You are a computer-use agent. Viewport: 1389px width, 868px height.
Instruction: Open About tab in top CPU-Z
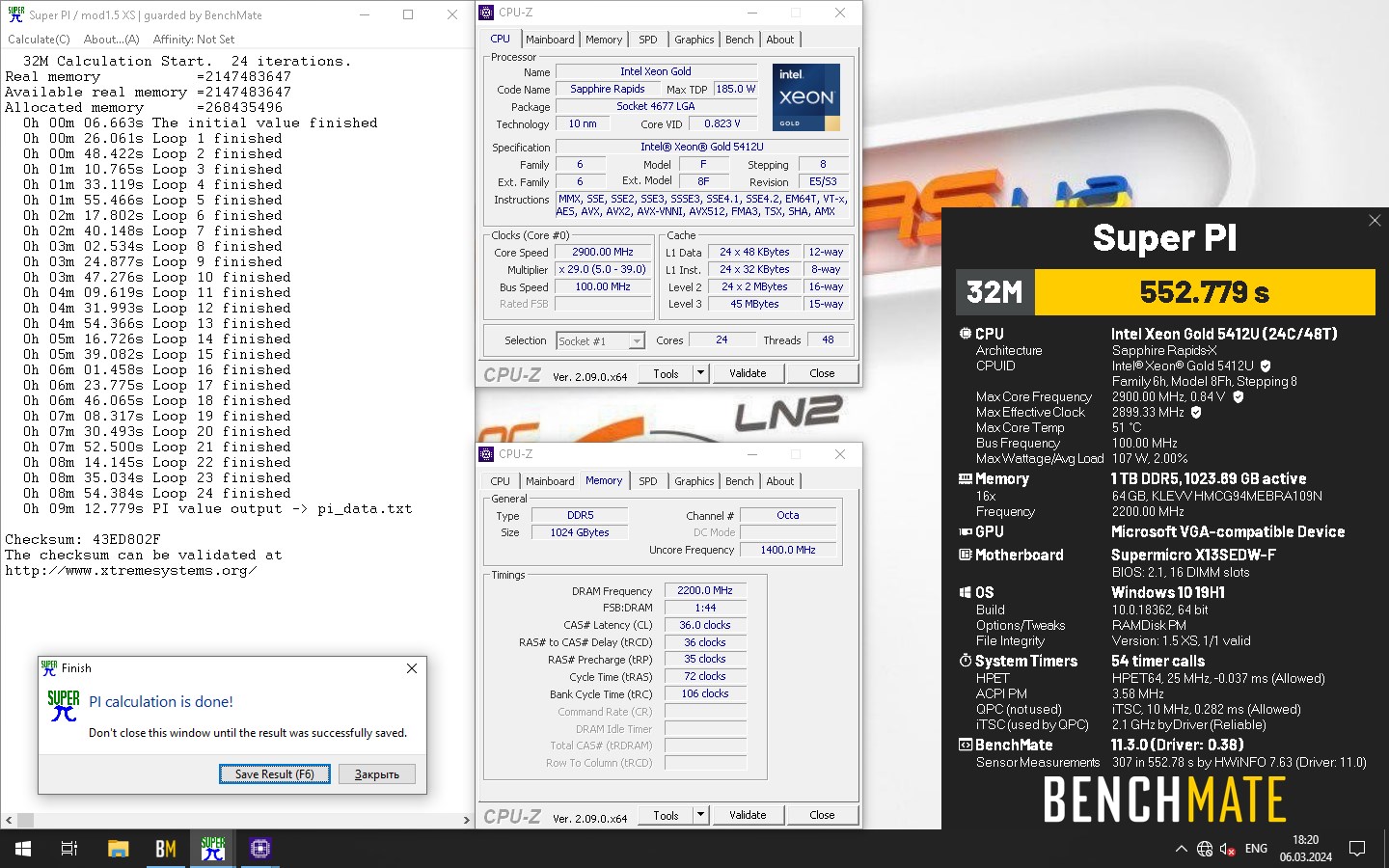tap(780, 40)
